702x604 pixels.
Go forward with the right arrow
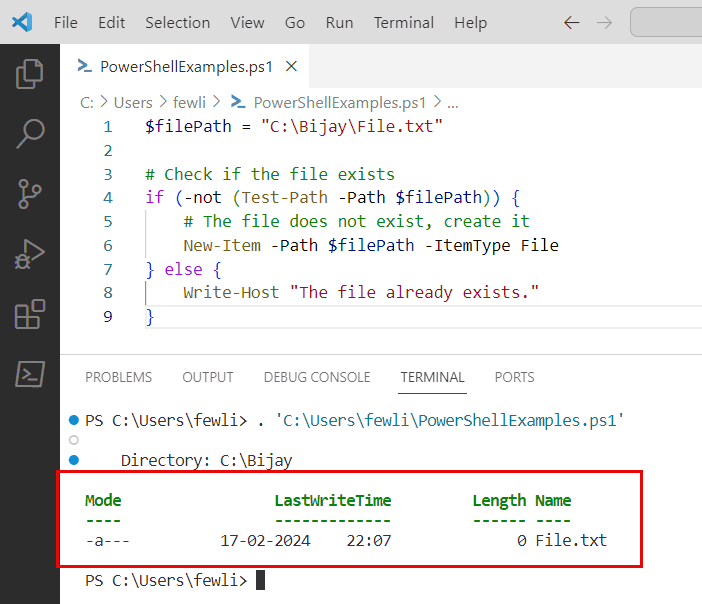point(604,22)
